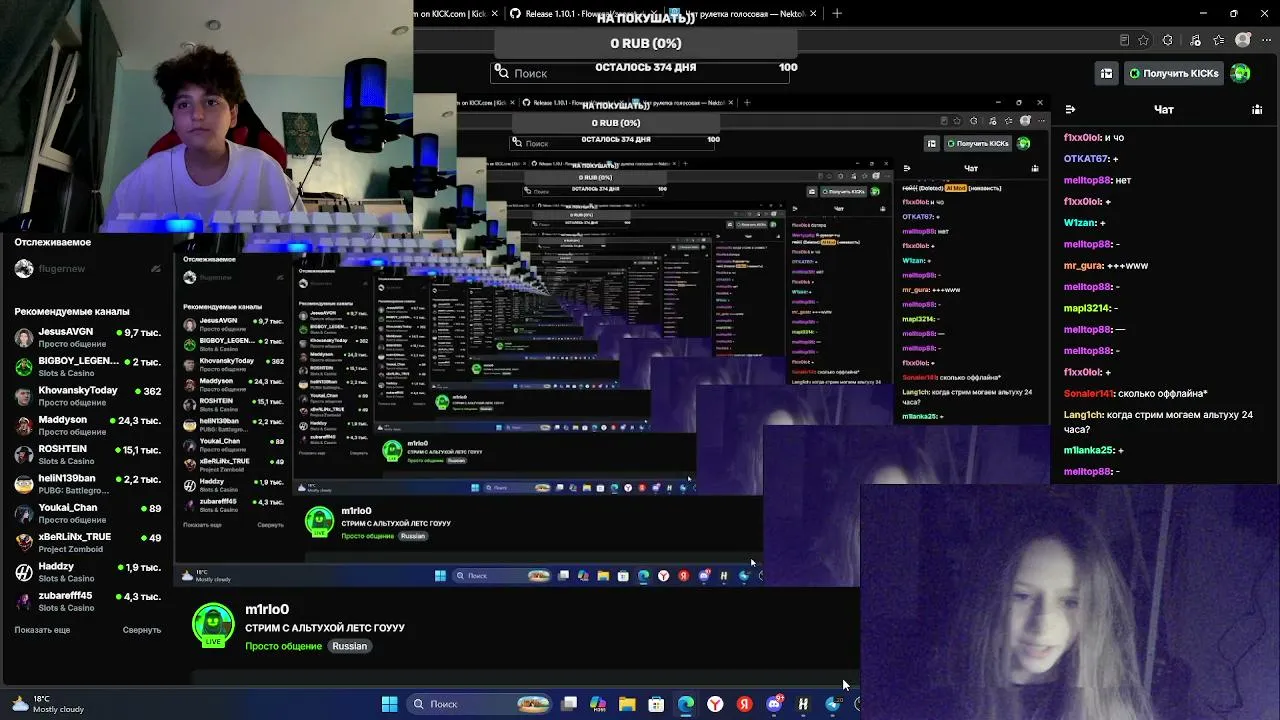
Task: Click the Отслеживаемое heading
Action: click(x=53, y=242)
